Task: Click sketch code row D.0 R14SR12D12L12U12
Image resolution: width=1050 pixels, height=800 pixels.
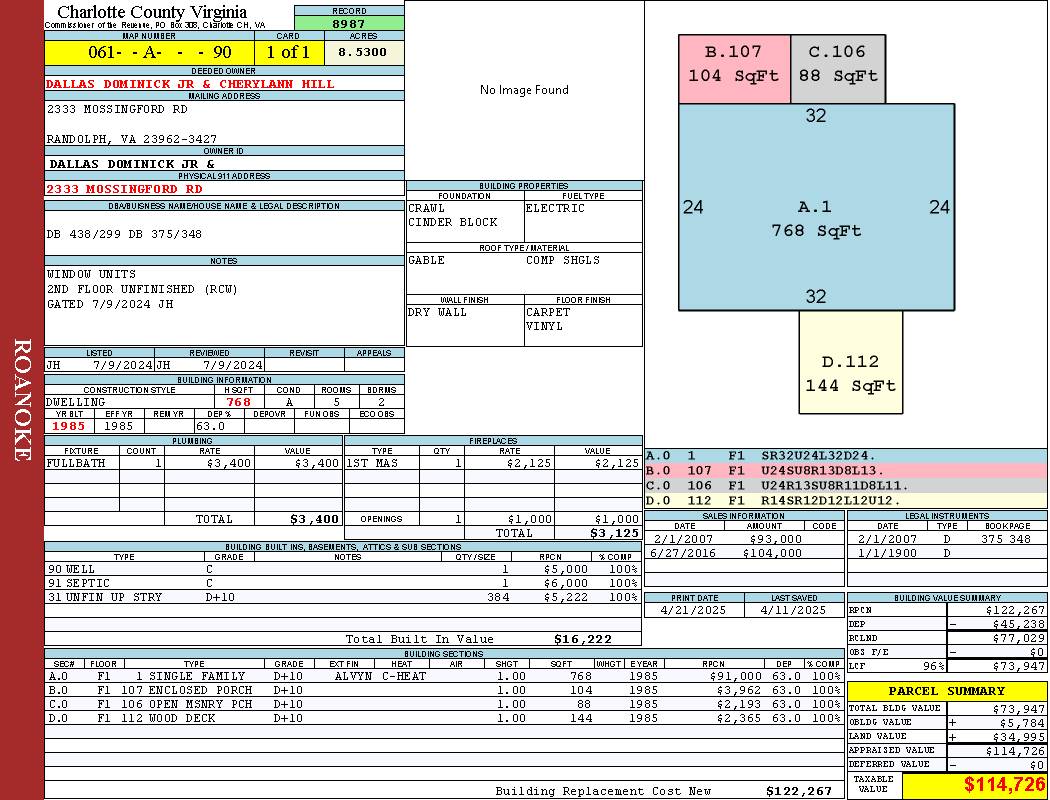Action: [846, 500]
